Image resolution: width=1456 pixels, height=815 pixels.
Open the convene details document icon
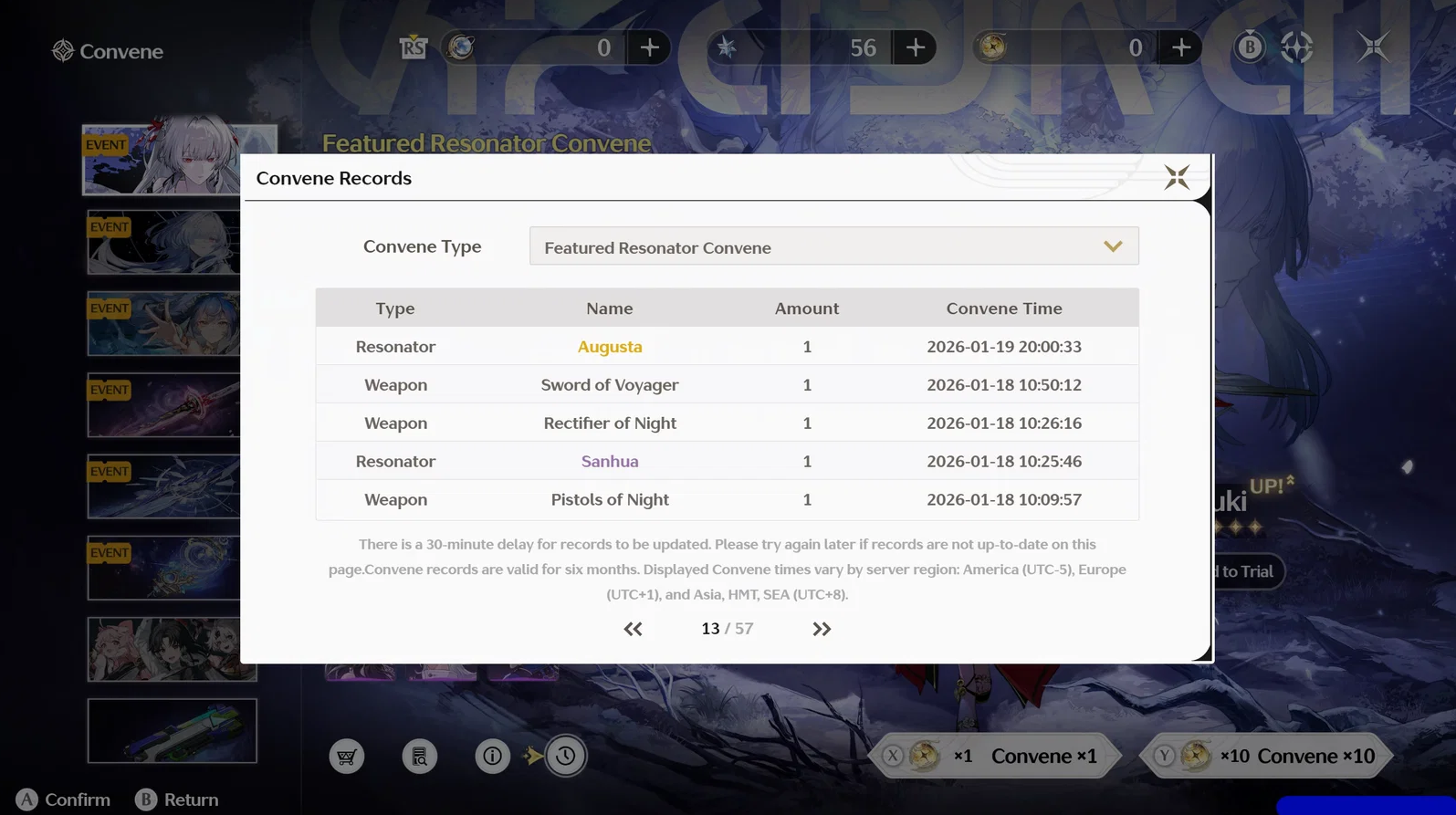pyautogui.click(x=420, y=757)
